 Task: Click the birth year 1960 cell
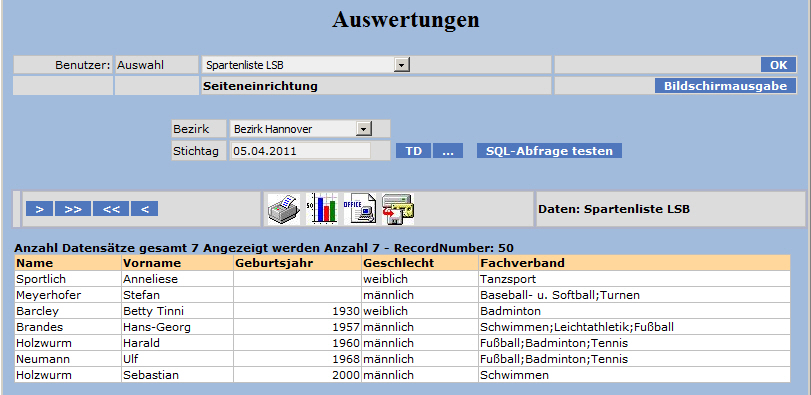[x=297, y=343]
